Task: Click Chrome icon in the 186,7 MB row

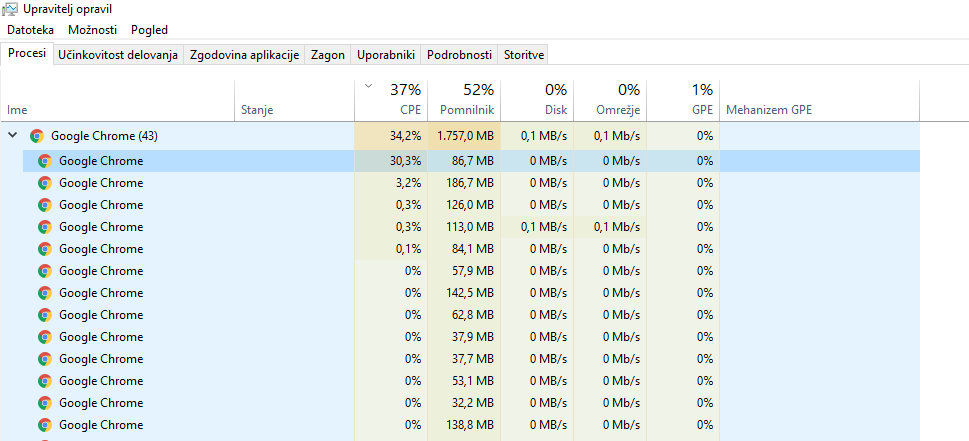Action: (44, 183)
